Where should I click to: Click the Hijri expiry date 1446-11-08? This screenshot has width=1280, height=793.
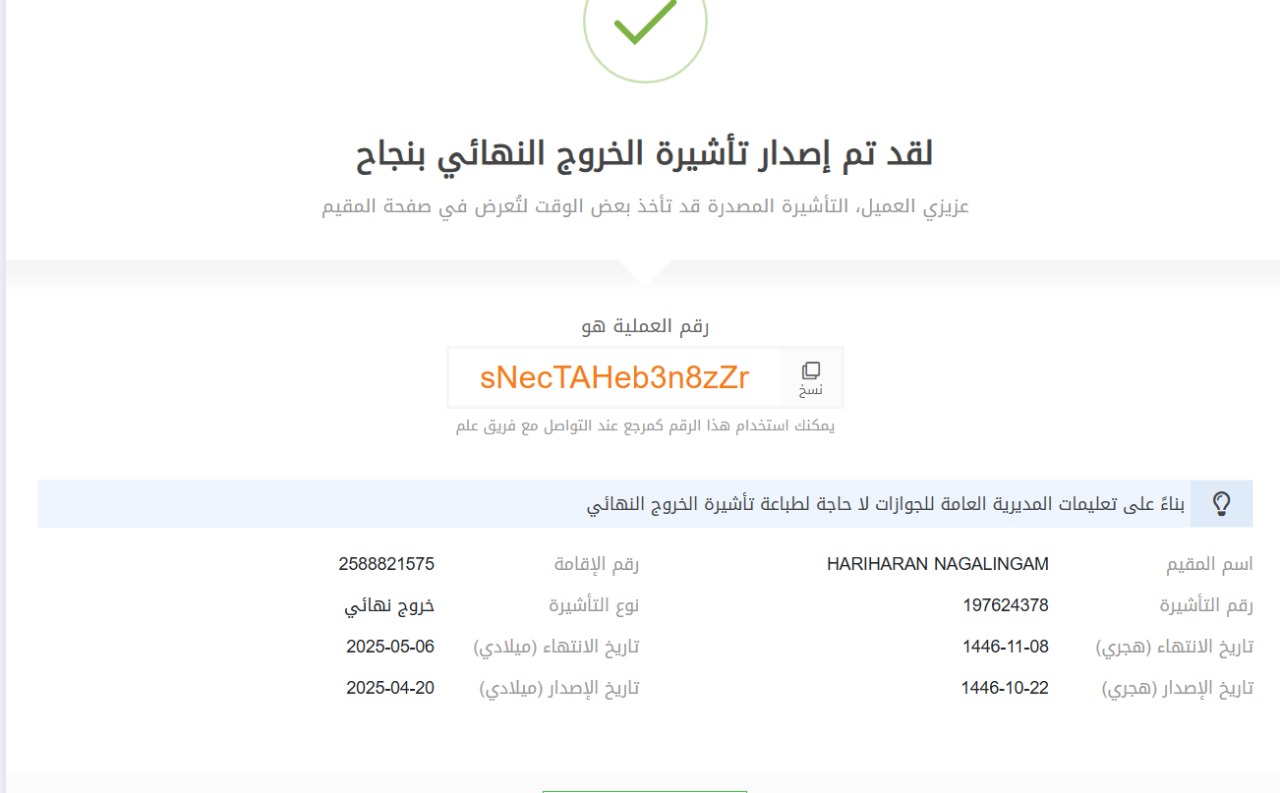(1005, 647)
